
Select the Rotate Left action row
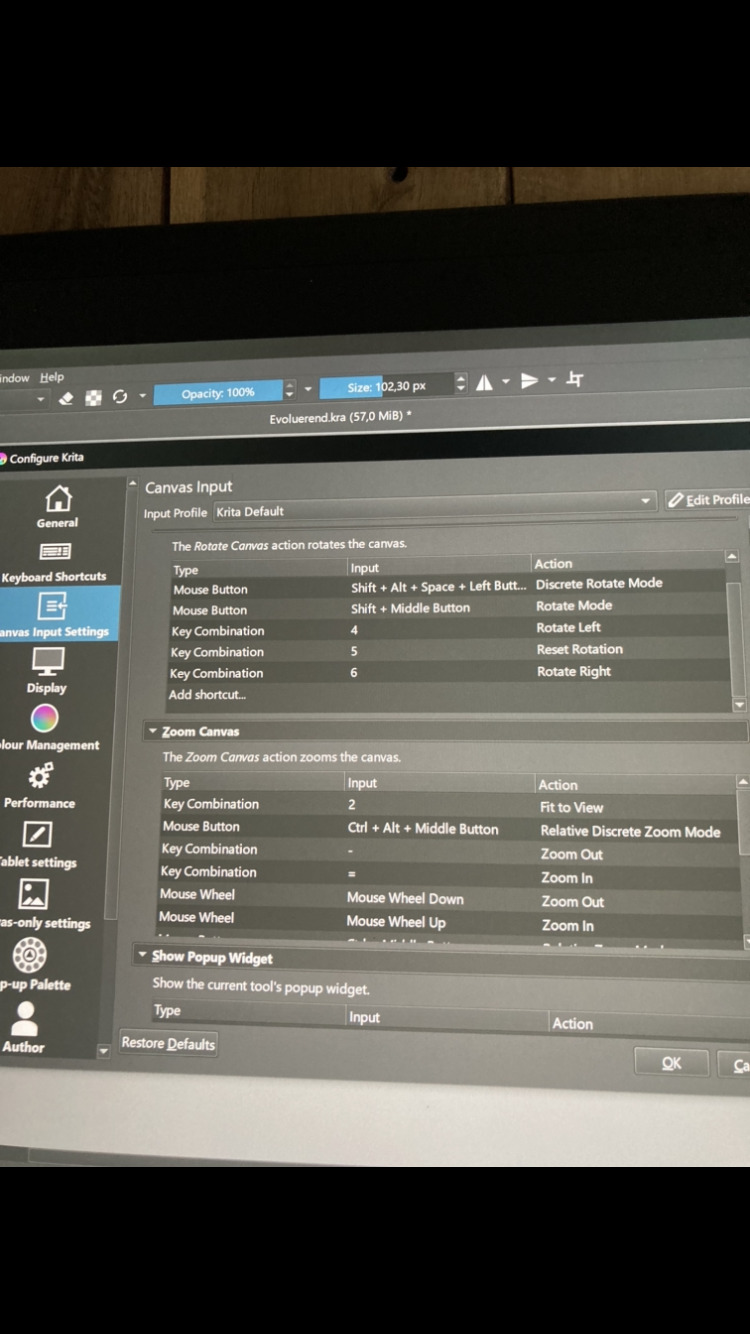[x=446, y=629]
